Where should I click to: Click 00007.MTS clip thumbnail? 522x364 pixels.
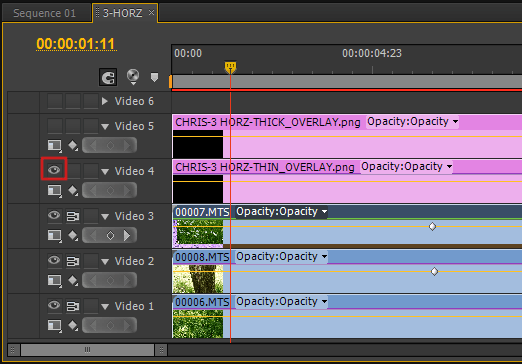click(x=198, y=233)
